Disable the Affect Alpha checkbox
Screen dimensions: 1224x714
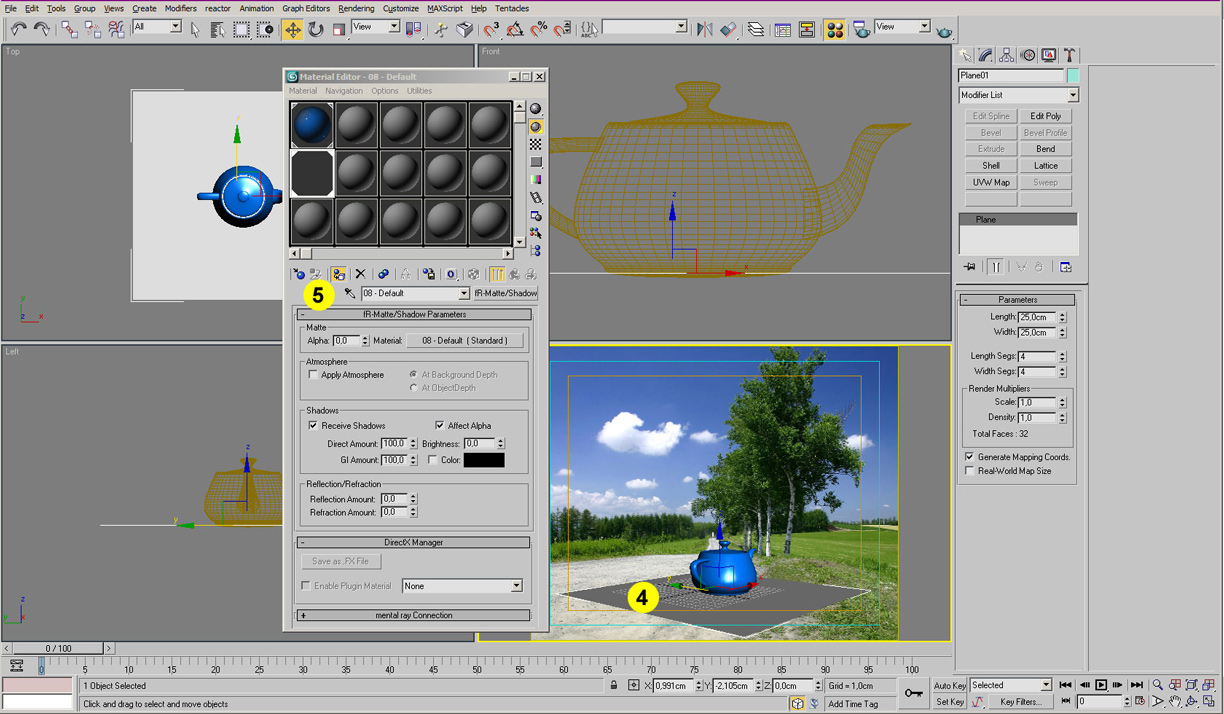[440, 426]
